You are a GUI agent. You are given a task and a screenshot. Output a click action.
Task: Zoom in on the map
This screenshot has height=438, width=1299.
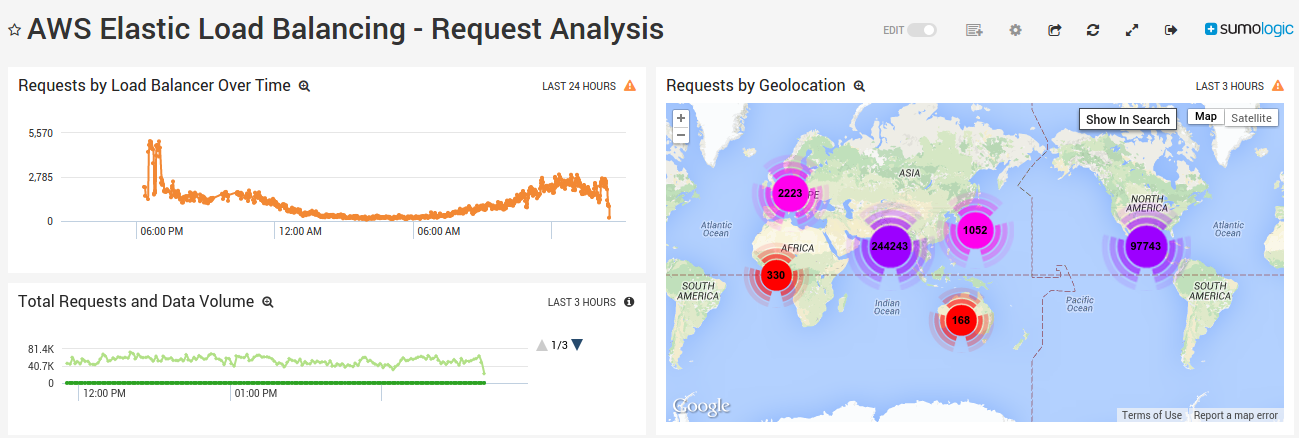(x=681, y=118)
